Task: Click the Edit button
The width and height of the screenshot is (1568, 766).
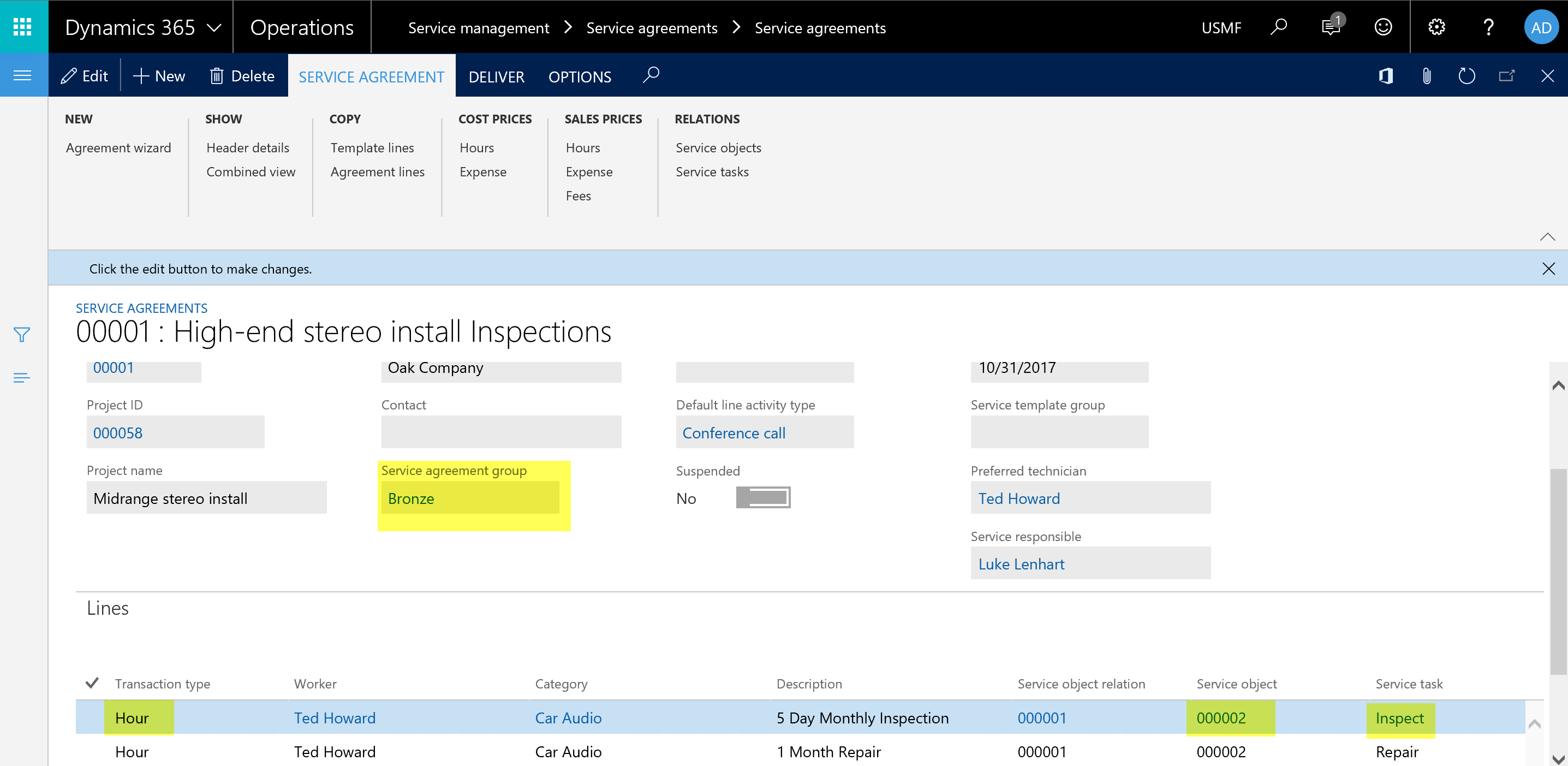Action: pos(85,76)
